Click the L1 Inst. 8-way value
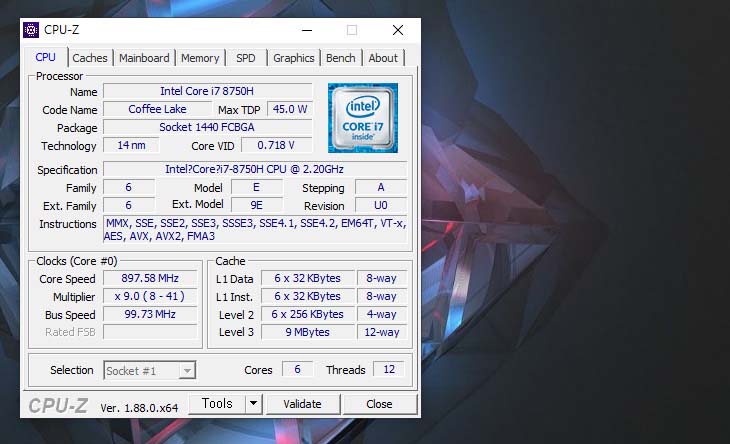This screenshot has width=730, height=444. pyautogui.click(x=382, y=296)
